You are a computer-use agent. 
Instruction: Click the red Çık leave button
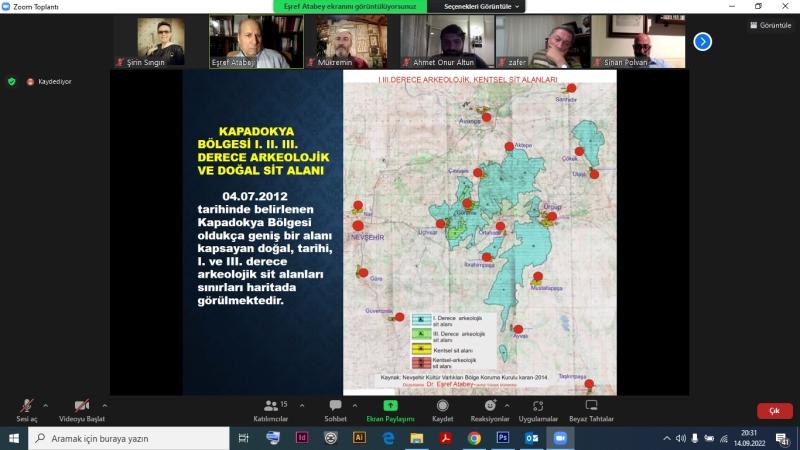[x=774, y=411]
